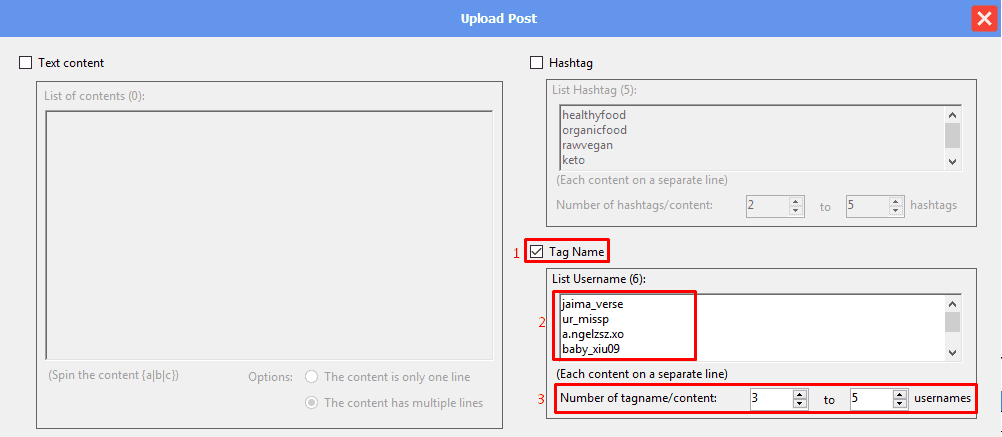The height and width of the screenshot is (437, 1002).
Task: Click the minimum tagname number field
Action: coord(770,398)
